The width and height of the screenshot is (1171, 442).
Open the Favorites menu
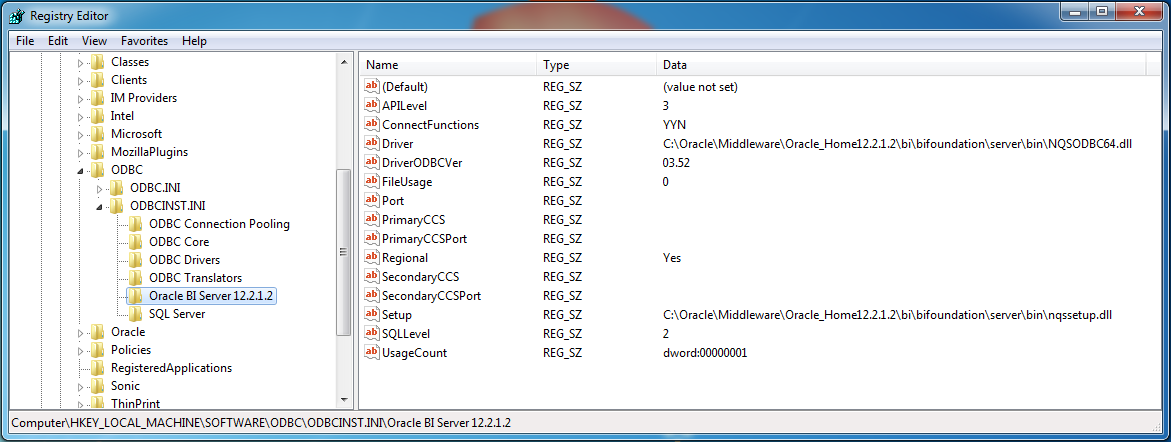(x=144, y=41)
